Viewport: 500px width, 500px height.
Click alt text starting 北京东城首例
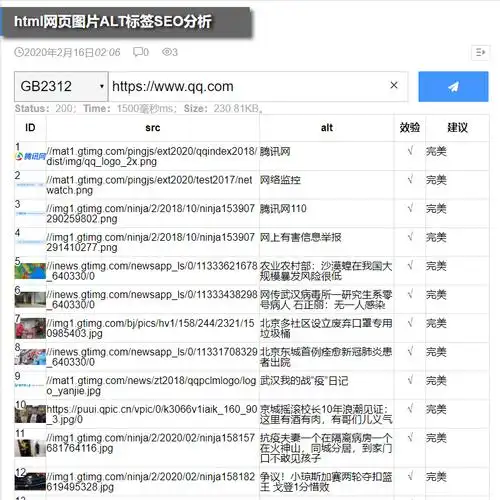(326, 357)
